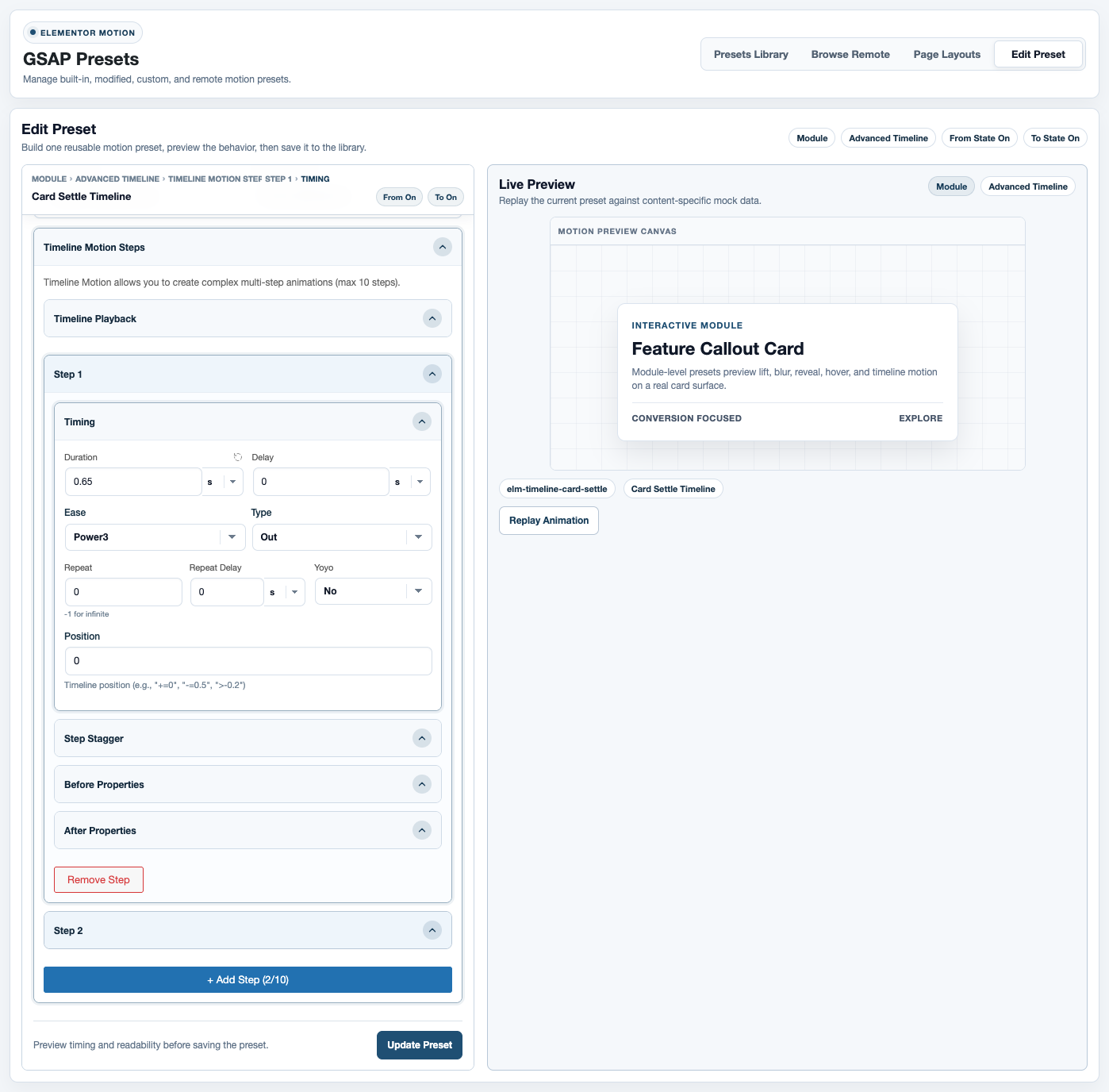This screenshot has height=1092, width=1109.
Task: Click the Remove Step button
Action: 98,879
